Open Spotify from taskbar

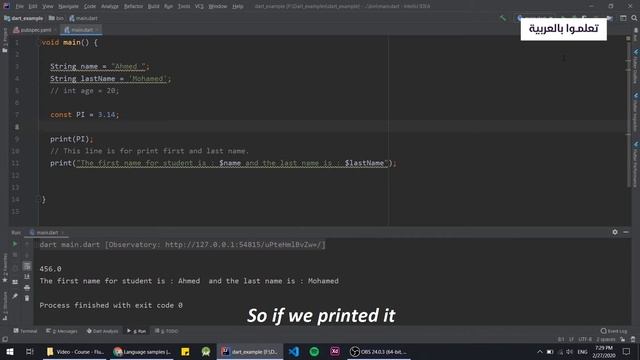pyautogui.click(x=314, y=351)
